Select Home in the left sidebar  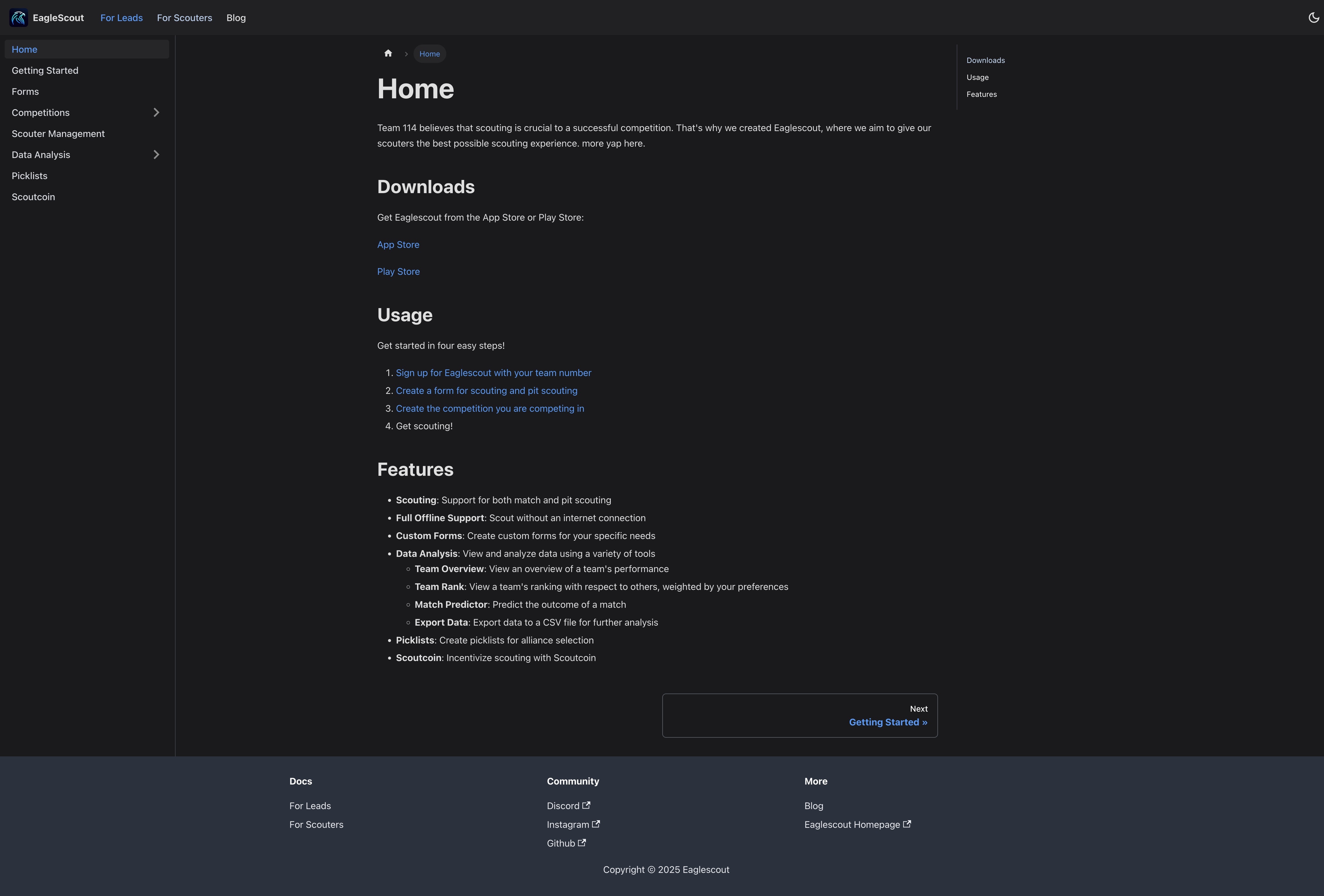coord(25,49)
